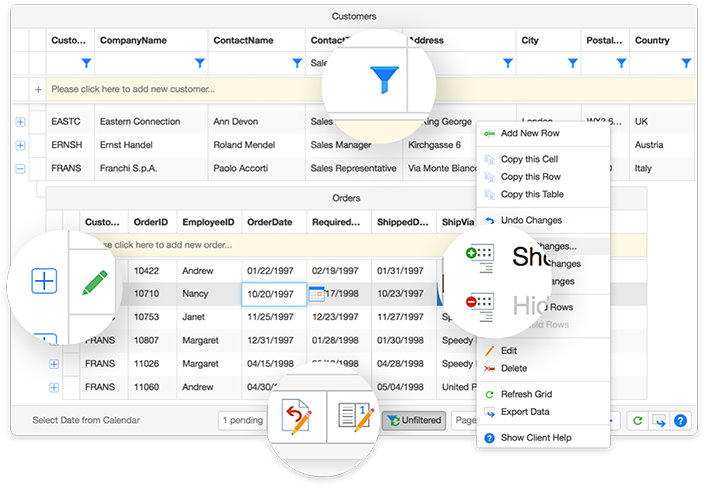The height and width of the screenshot is (486, 704).
Task: Click the green refresh icon in footer
Action: 637,421
